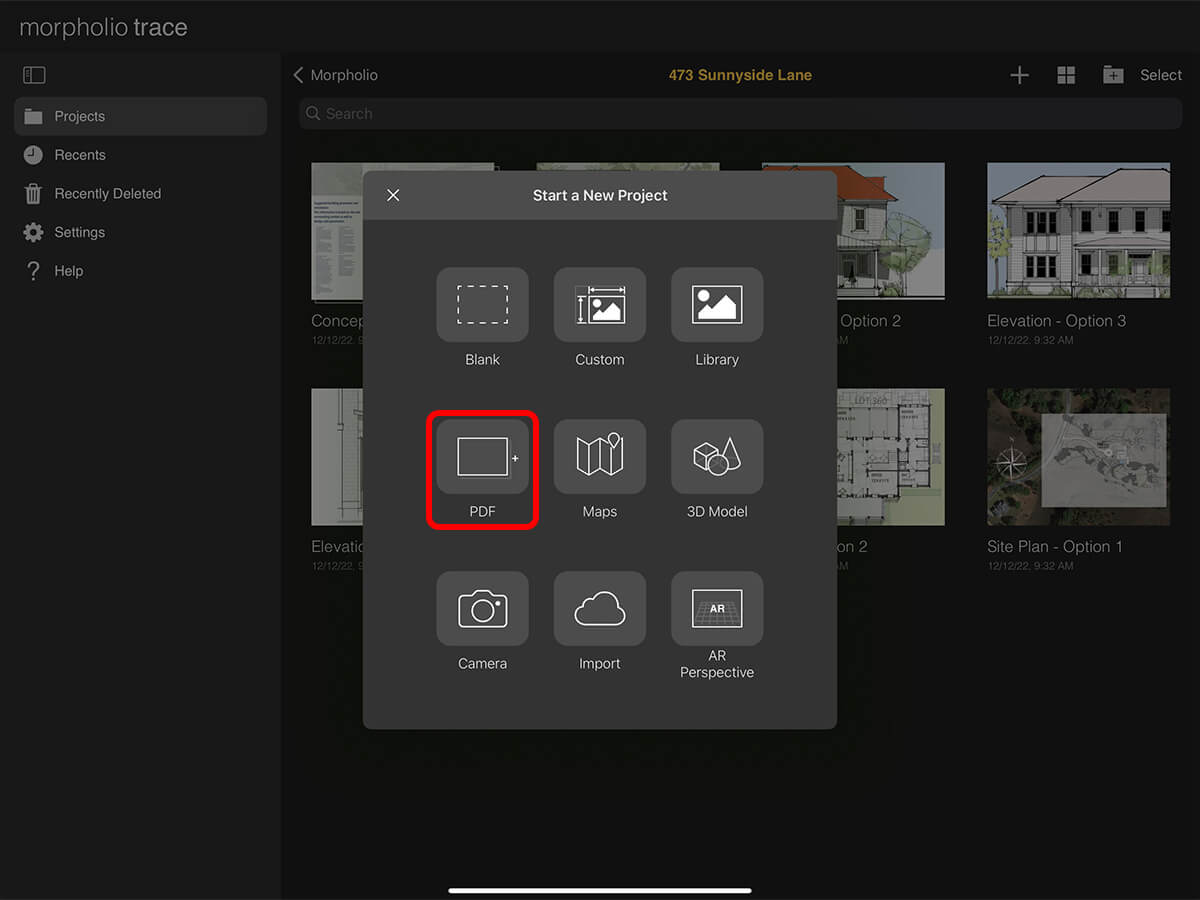Focus the Search field

tap(741, 114)
